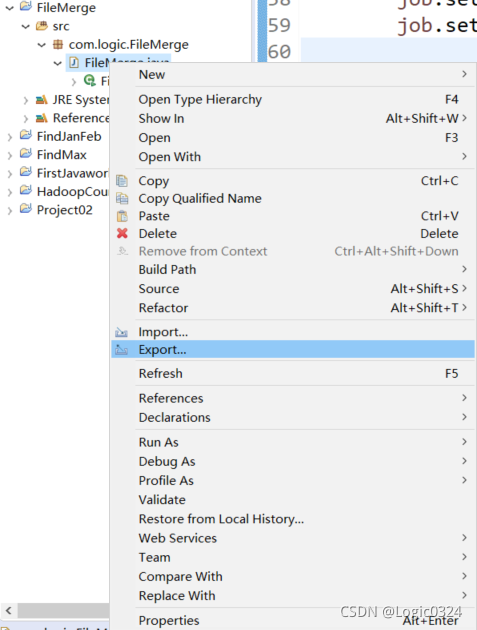Collapse the com.logic.FileMerge package node

coord(42,45)
